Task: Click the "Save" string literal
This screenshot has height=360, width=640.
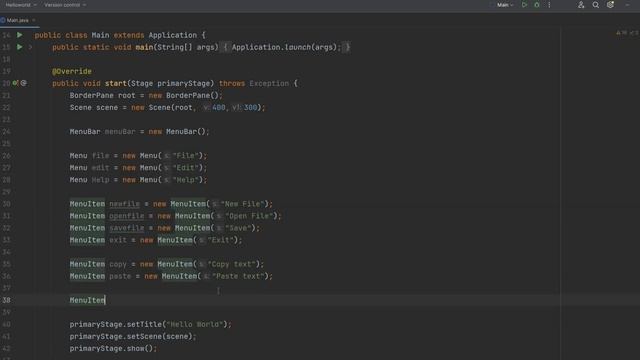Action: click(x=238, y=228)
